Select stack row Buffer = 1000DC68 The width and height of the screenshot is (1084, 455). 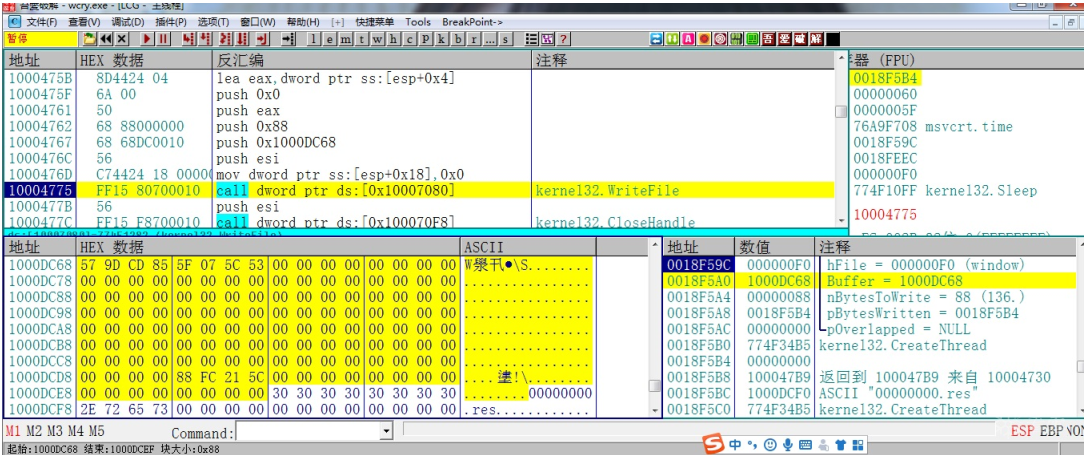click(x=869, y=281)
